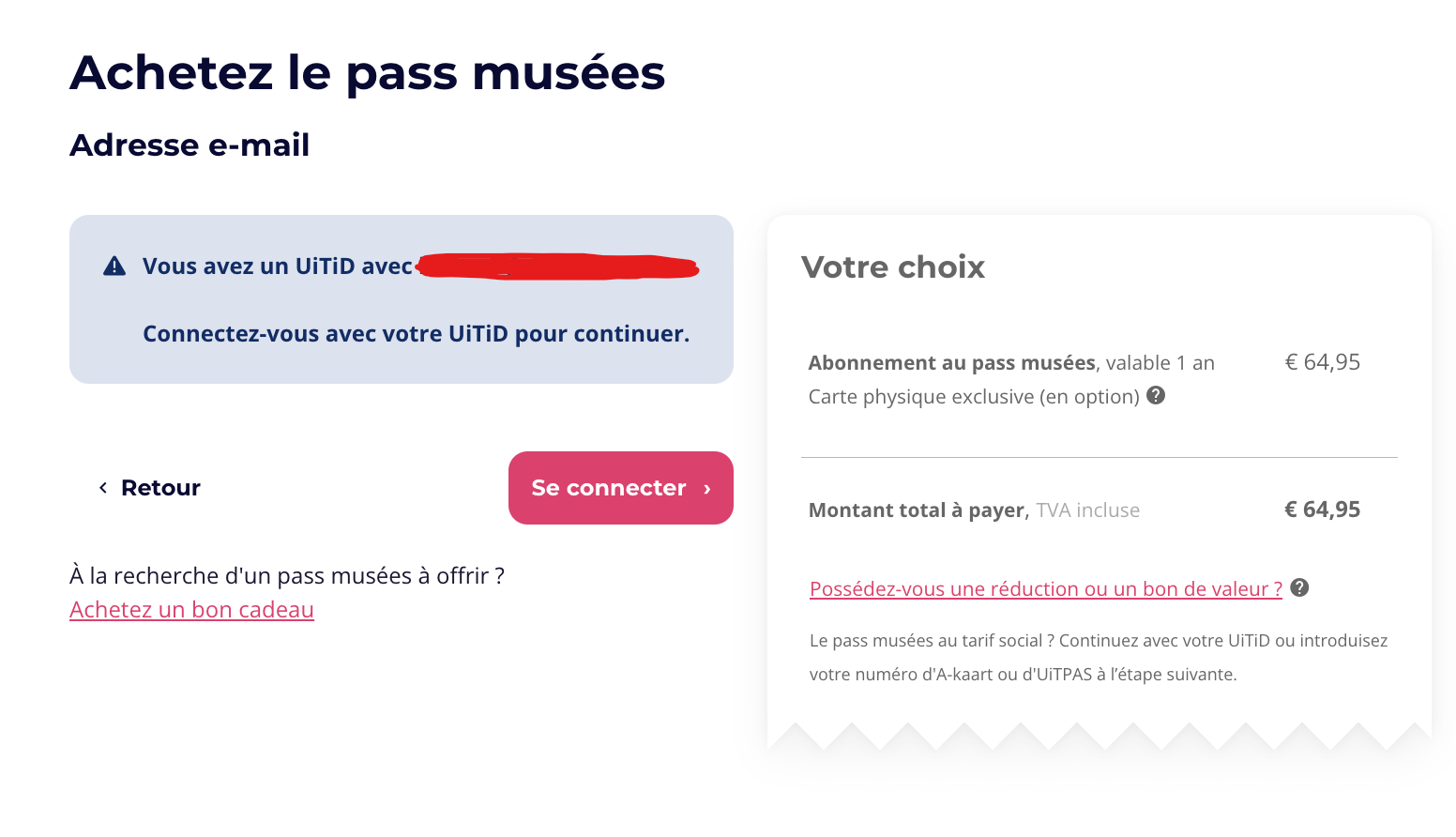Click the Montant total à payer label
The width and height of the screenshot is (1456, 837).
pyautogui.click(x=918, y=510)
